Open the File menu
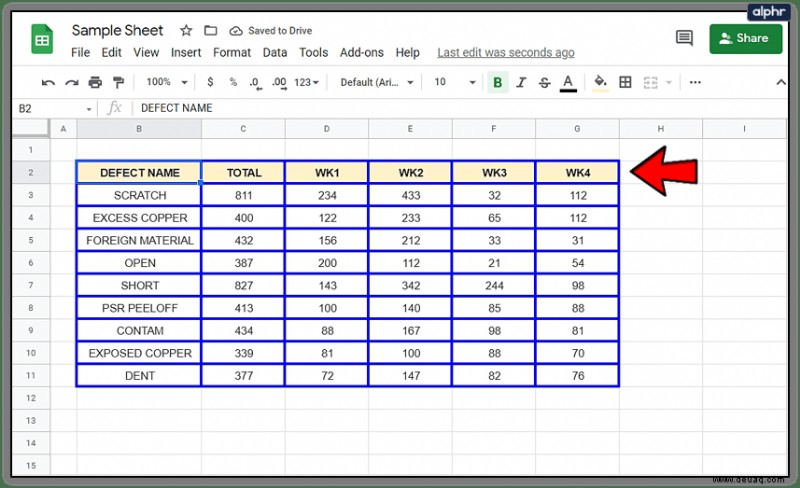 click(x=80, y=53)
